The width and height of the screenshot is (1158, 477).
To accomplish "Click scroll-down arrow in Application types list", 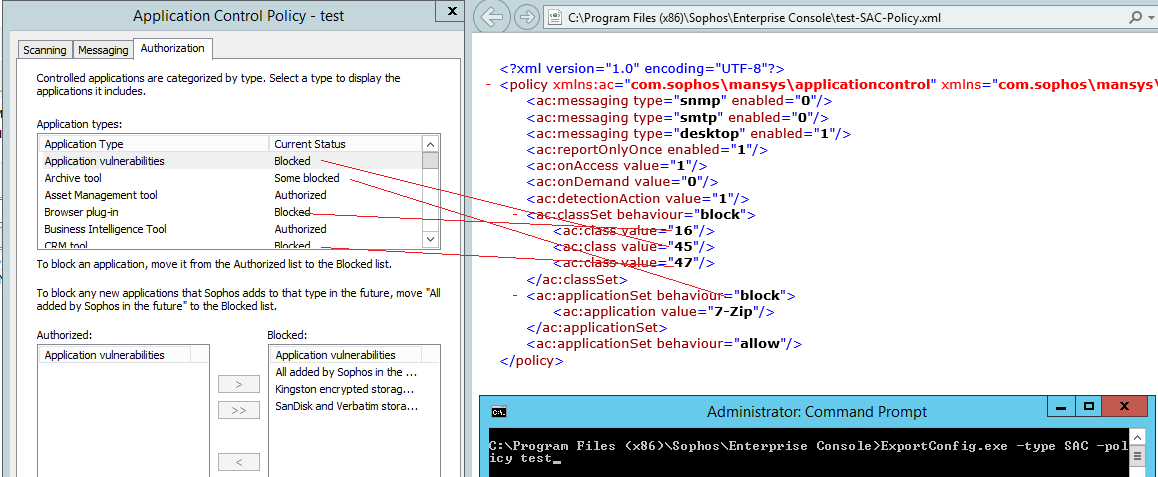I will (430, 239).
